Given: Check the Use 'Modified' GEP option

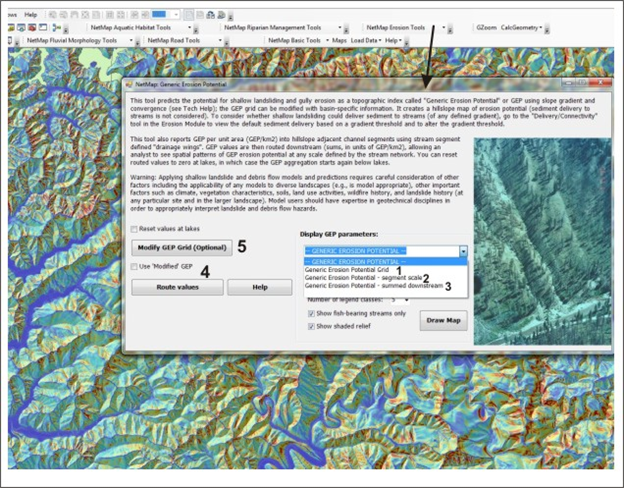Looking at the screenshot, I should point(135,266).
